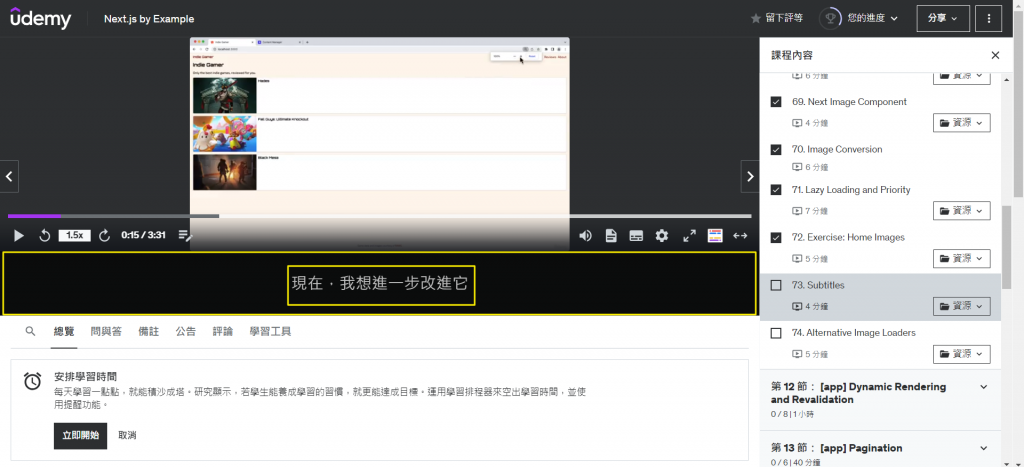Click 取消 to dismiss the schedule prompt
The image size is (1024, 467).
(127, 436)
